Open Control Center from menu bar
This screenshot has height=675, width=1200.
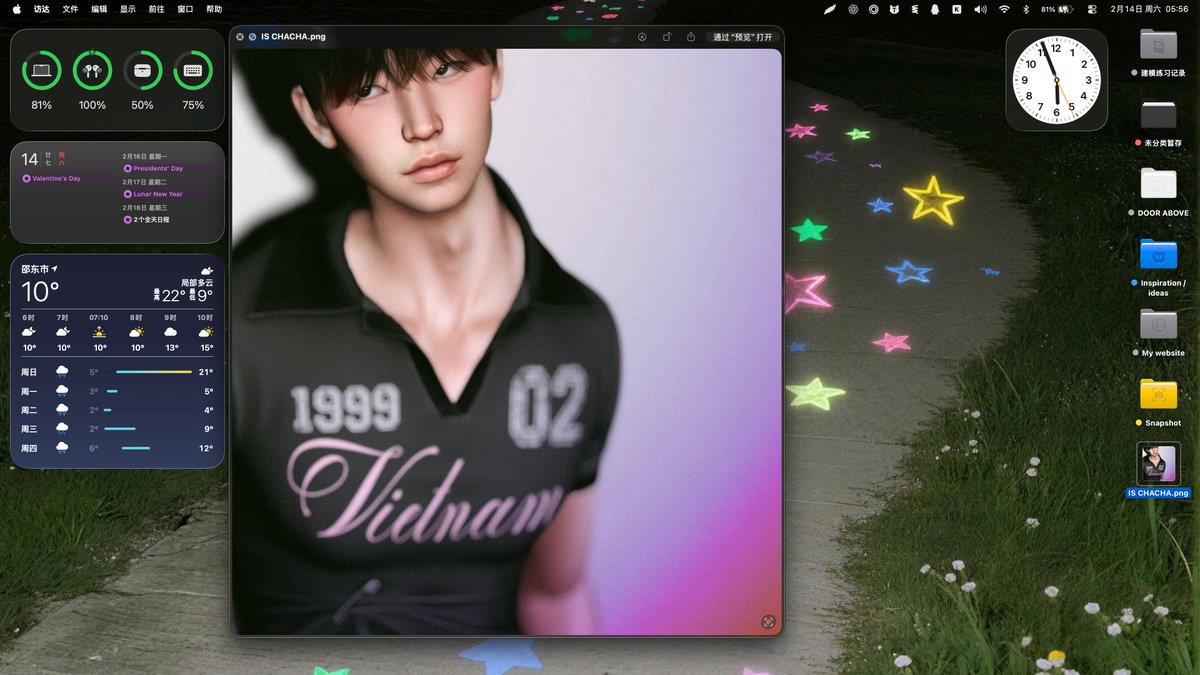point(1091,8)
